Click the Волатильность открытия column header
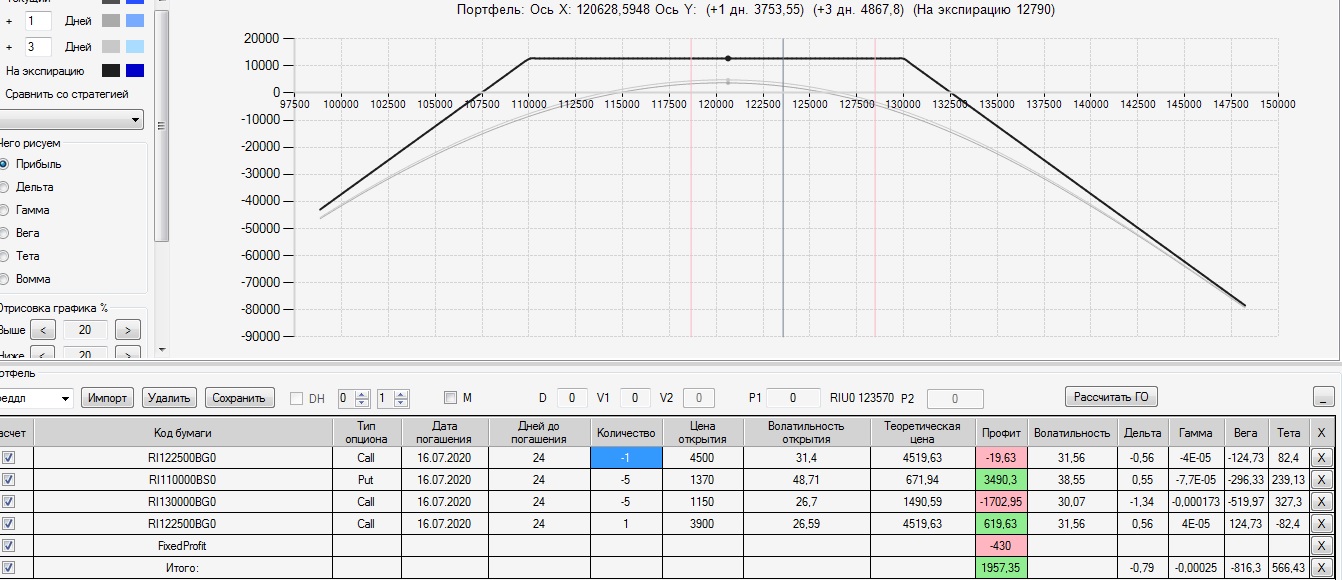Viewport: 1342px width, 580px height. pyautogui.click(x=805, y=432)
